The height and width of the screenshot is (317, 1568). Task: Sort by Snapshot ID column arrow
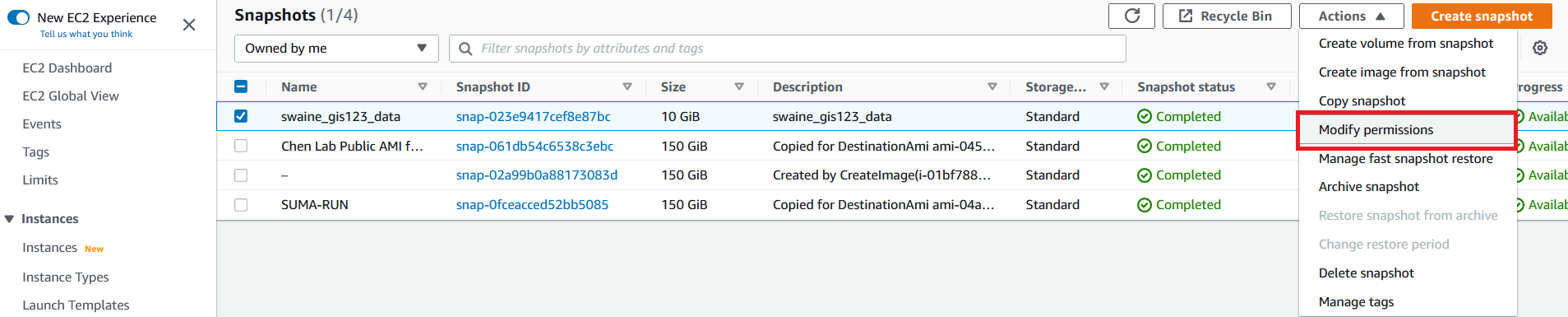(x=627, y=86)
